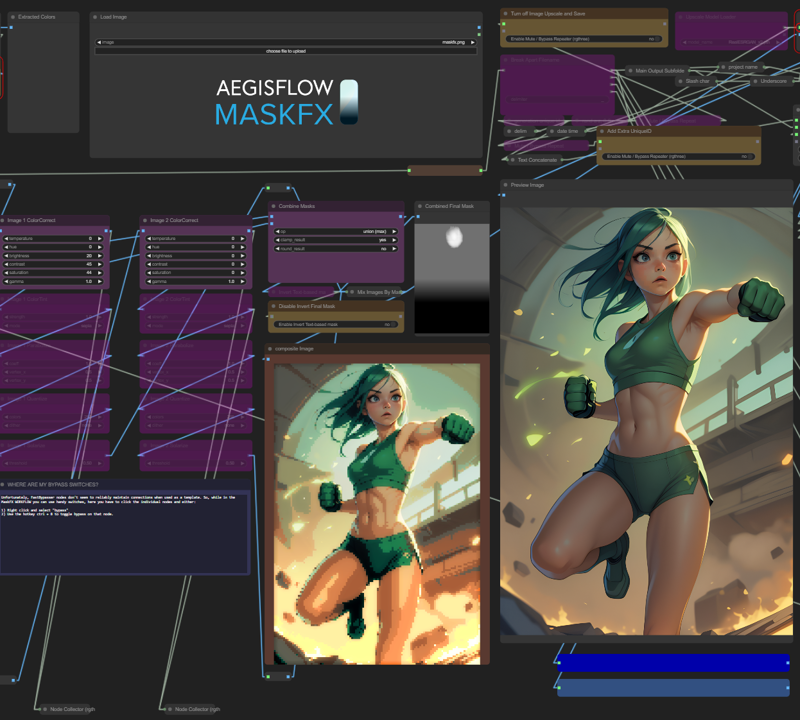Decrease temperature in Image 2 ColorCorrect

coord(149,239)
